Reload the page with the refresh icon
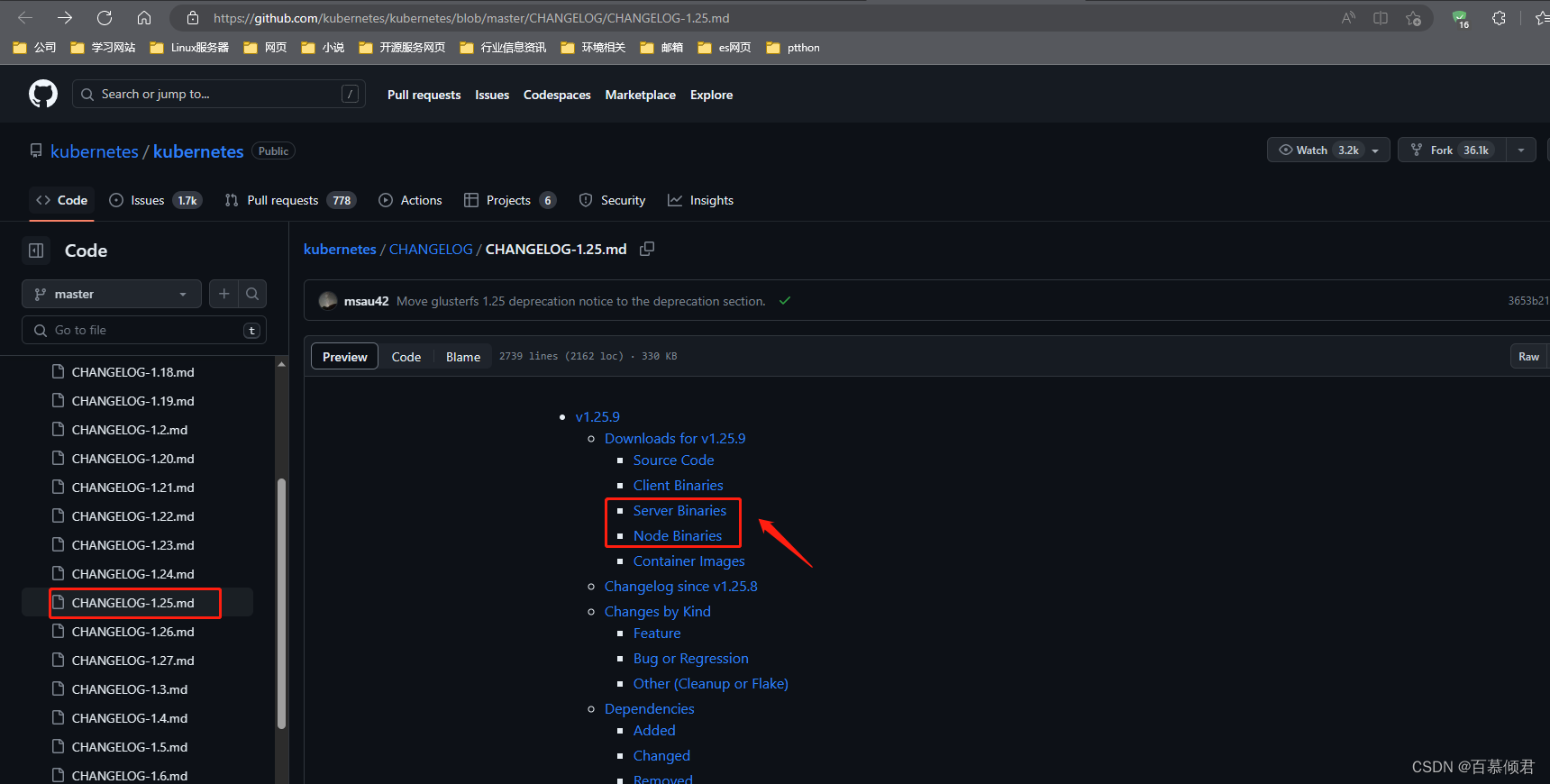The height and width of the screenshot is (784, 1550). (105, 18)
